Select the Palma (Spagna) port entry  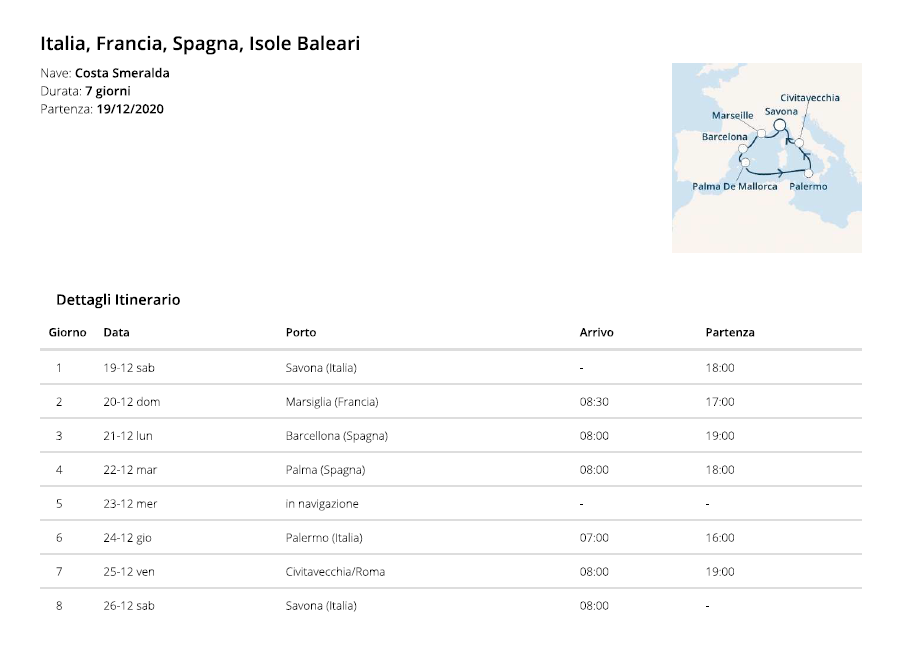tap(325, 470)
